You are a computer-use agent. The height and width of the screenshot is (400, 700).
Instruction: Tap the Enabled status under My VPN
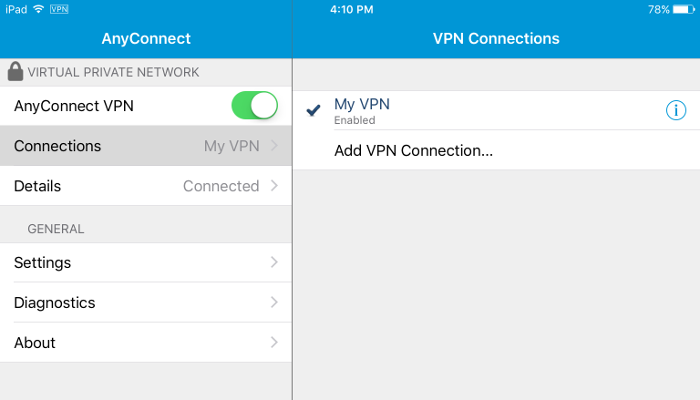point(354,120)
